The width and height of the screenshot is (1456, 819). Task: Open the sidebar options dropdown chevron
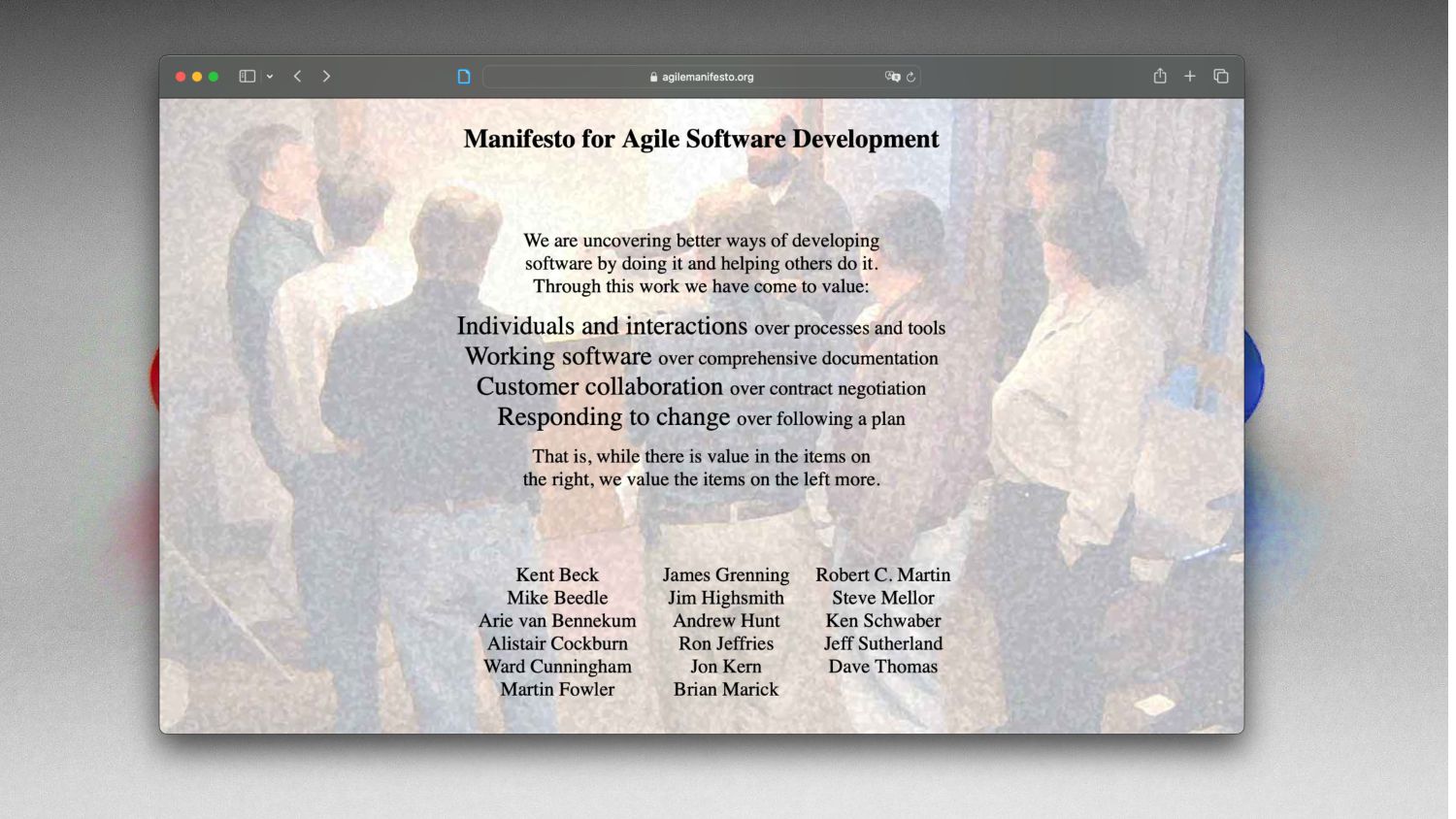click(x=270, y=77)
